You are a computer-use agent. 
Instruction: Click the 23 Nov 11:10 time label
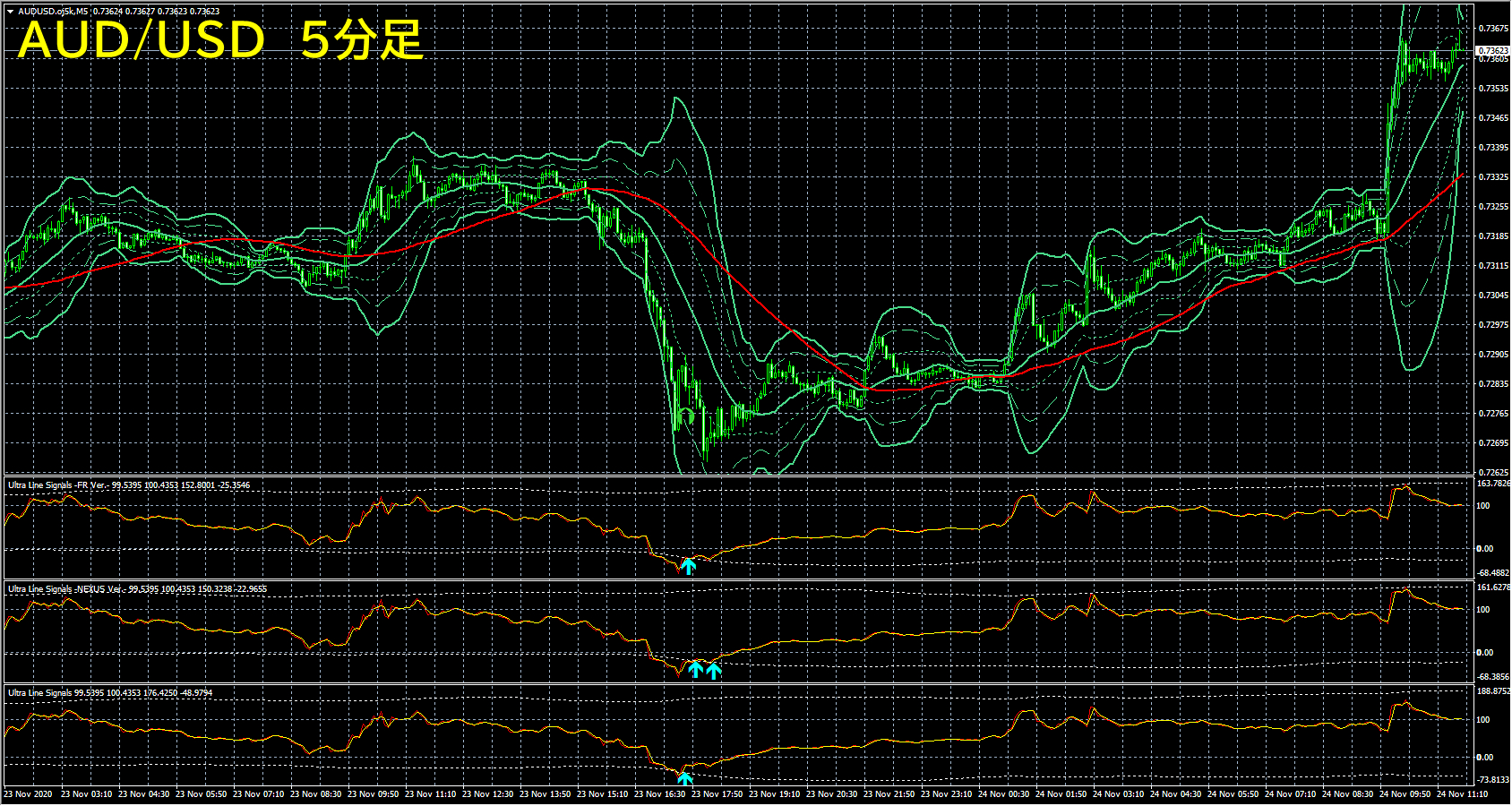(x=431, y=794)
